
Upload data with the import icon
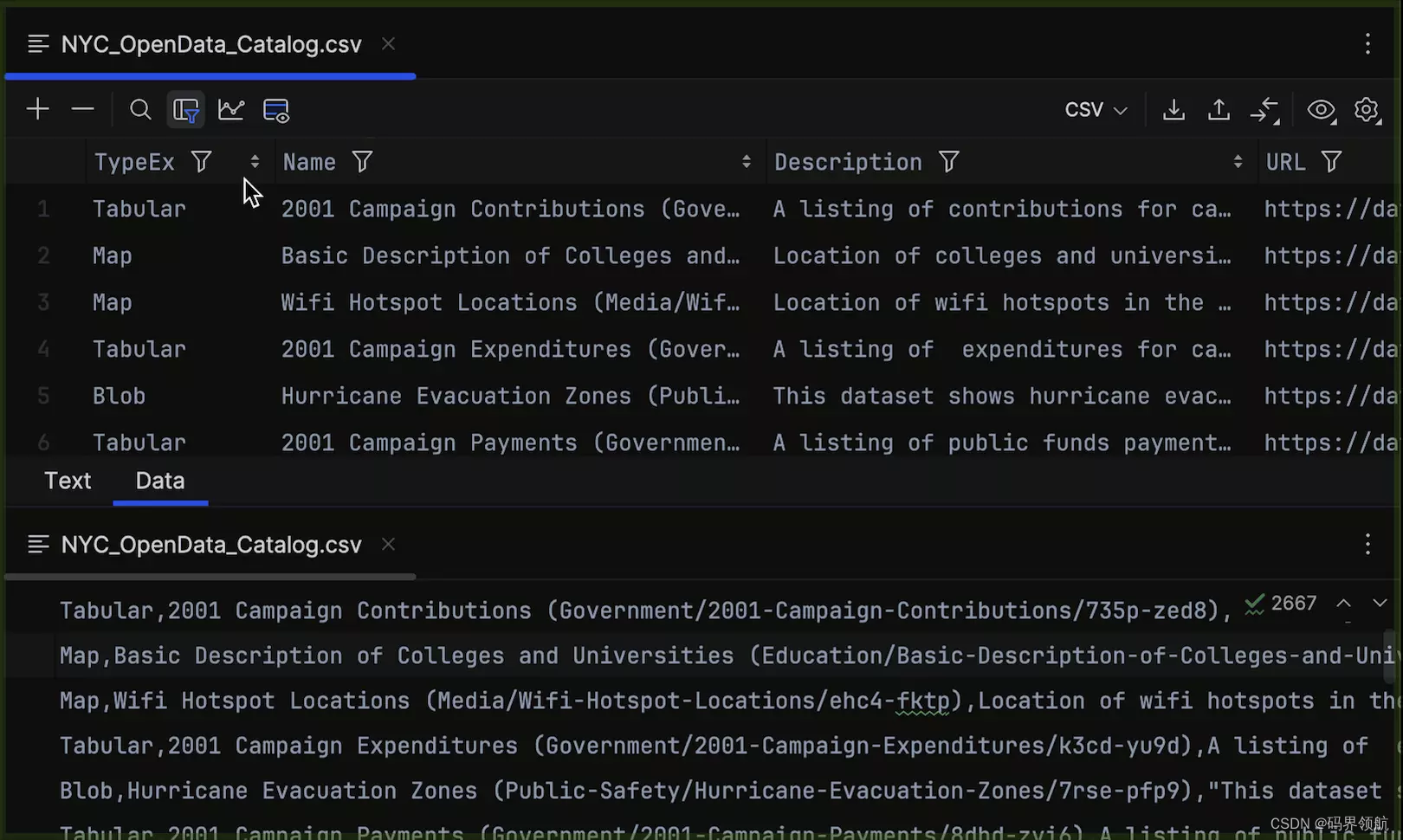tap(1219, 110)
